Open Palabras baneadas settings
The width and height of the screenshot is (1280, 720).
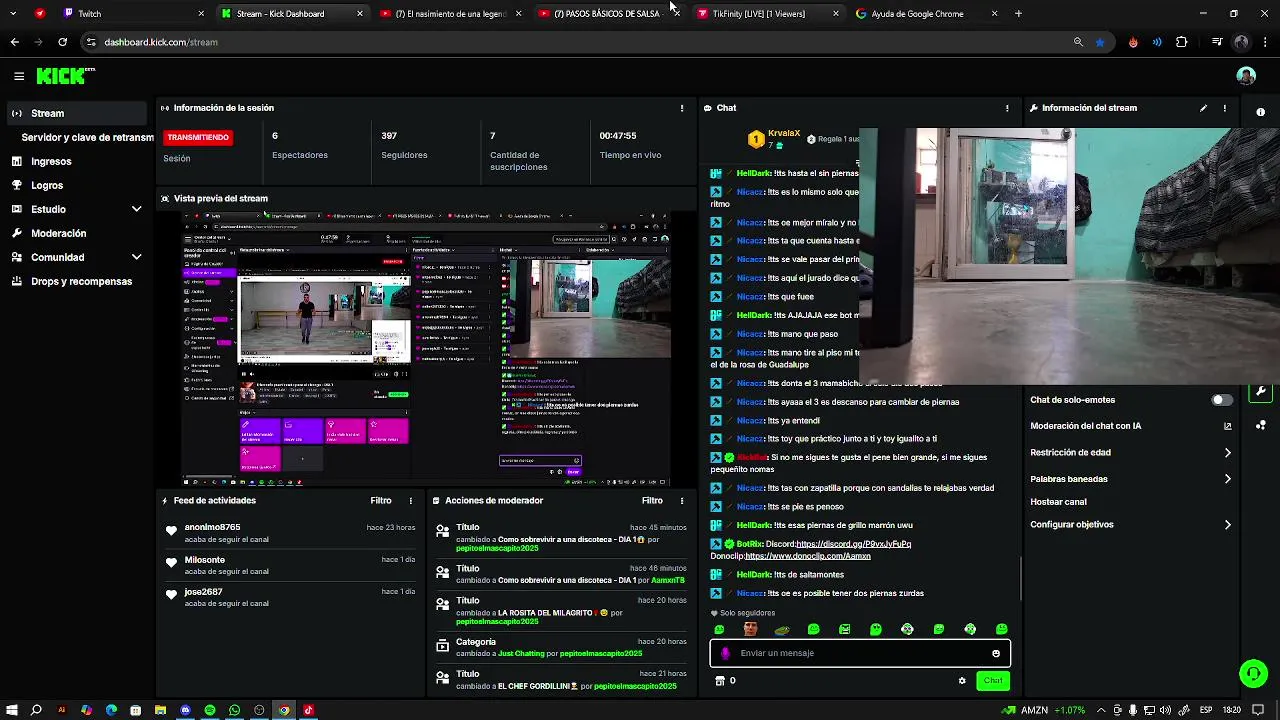[1130, 479]
